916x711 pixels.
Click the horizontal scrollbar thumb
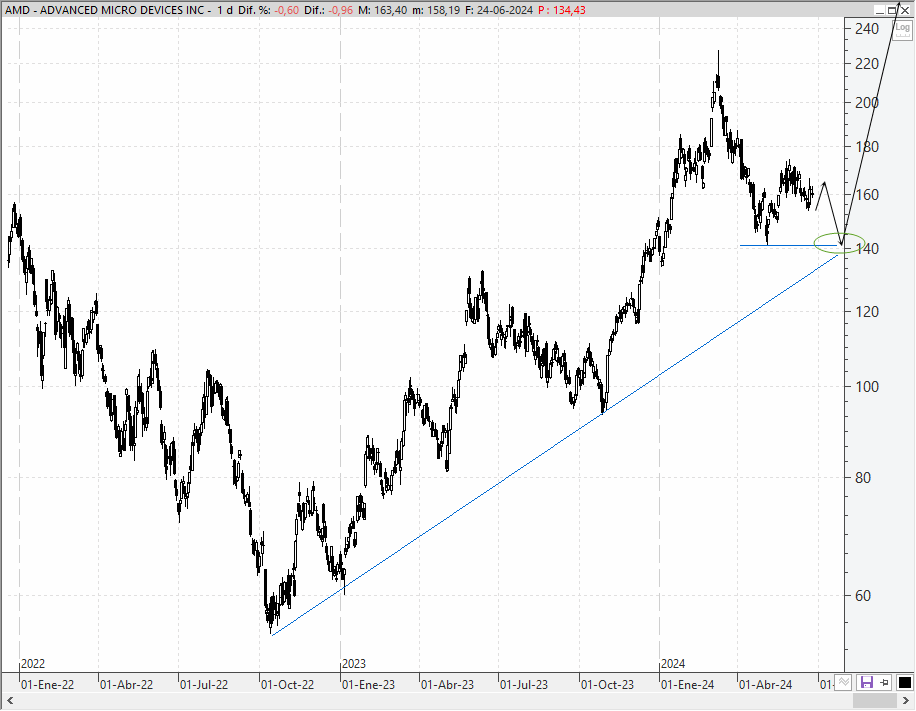click(x=875, y=700)
